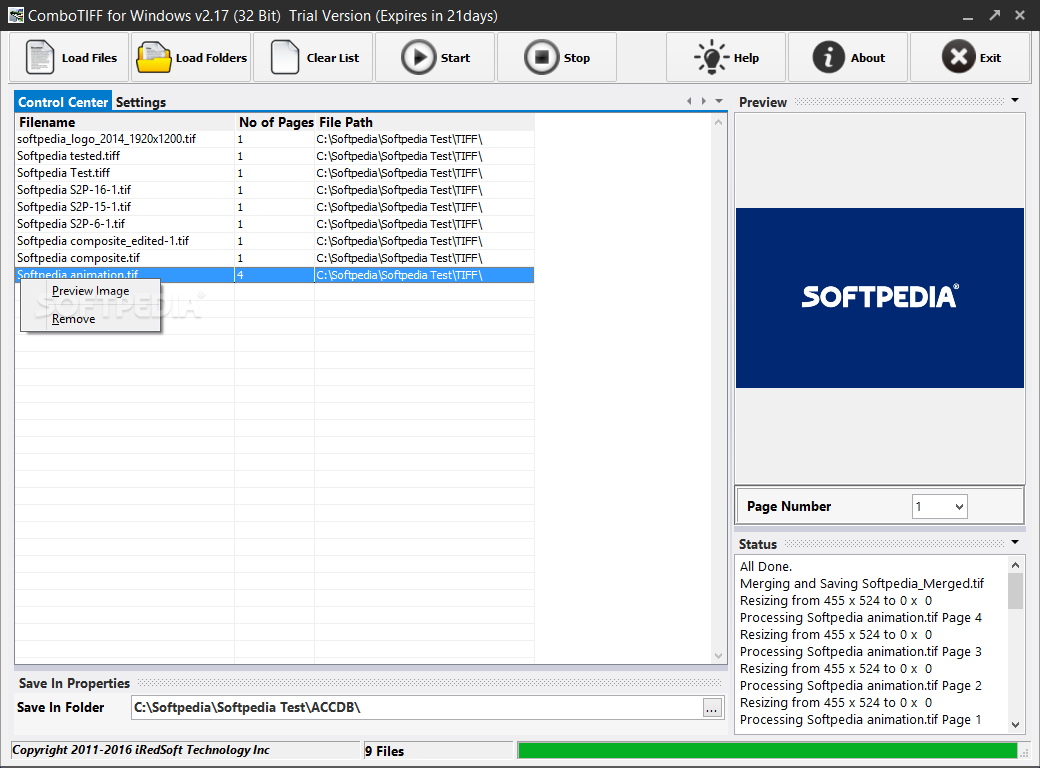Click the Help lightbulb icon

pyautogui.click(x=711, y=57)
